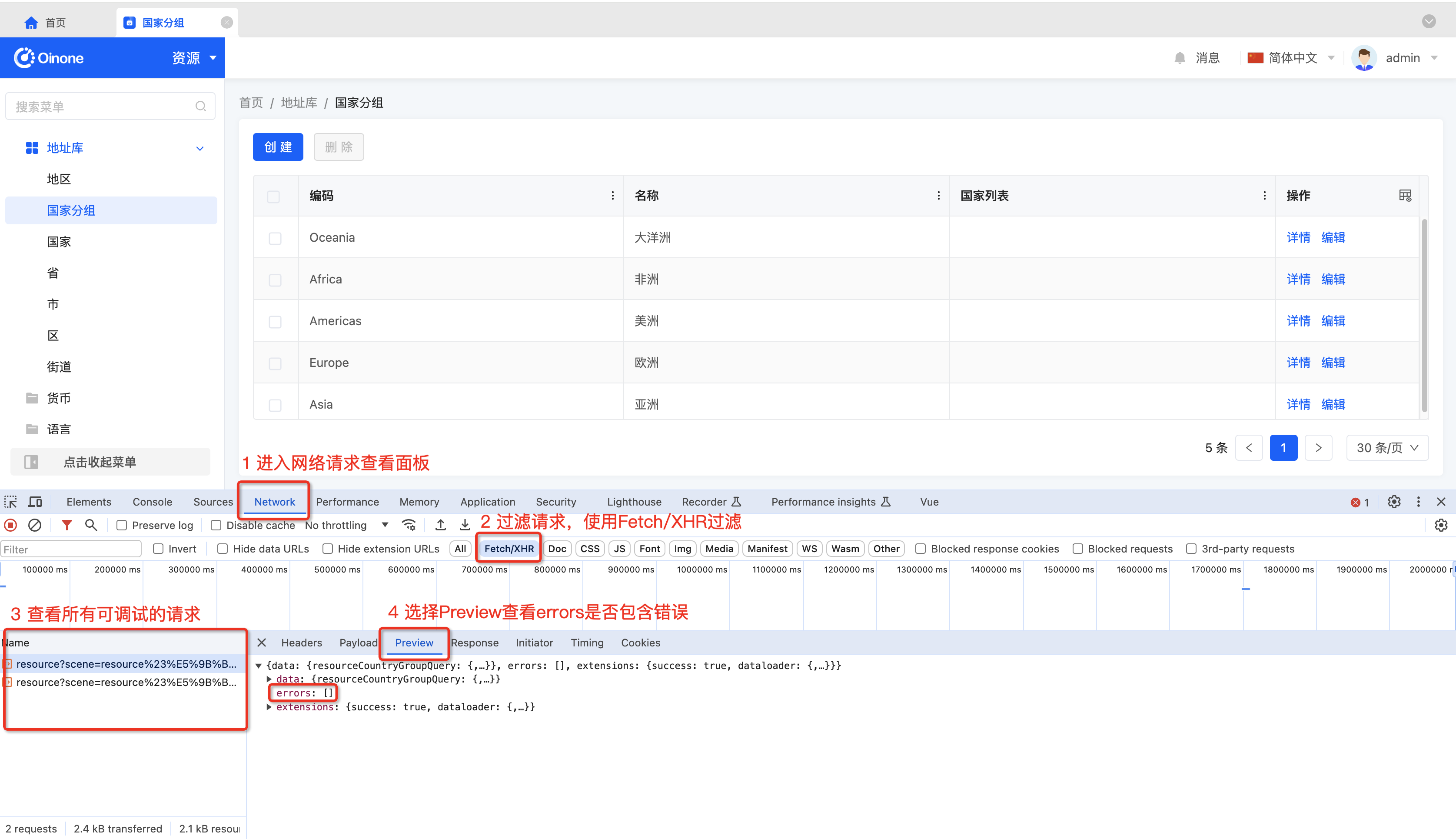
Task: Click the 创建 button
Action: (278, 147)
